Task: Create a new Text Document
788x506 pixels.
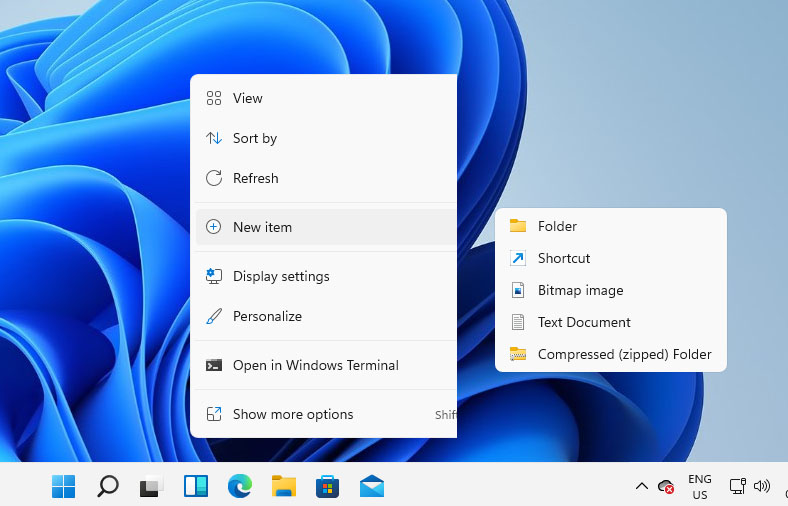Action: [x=611, y=322]
